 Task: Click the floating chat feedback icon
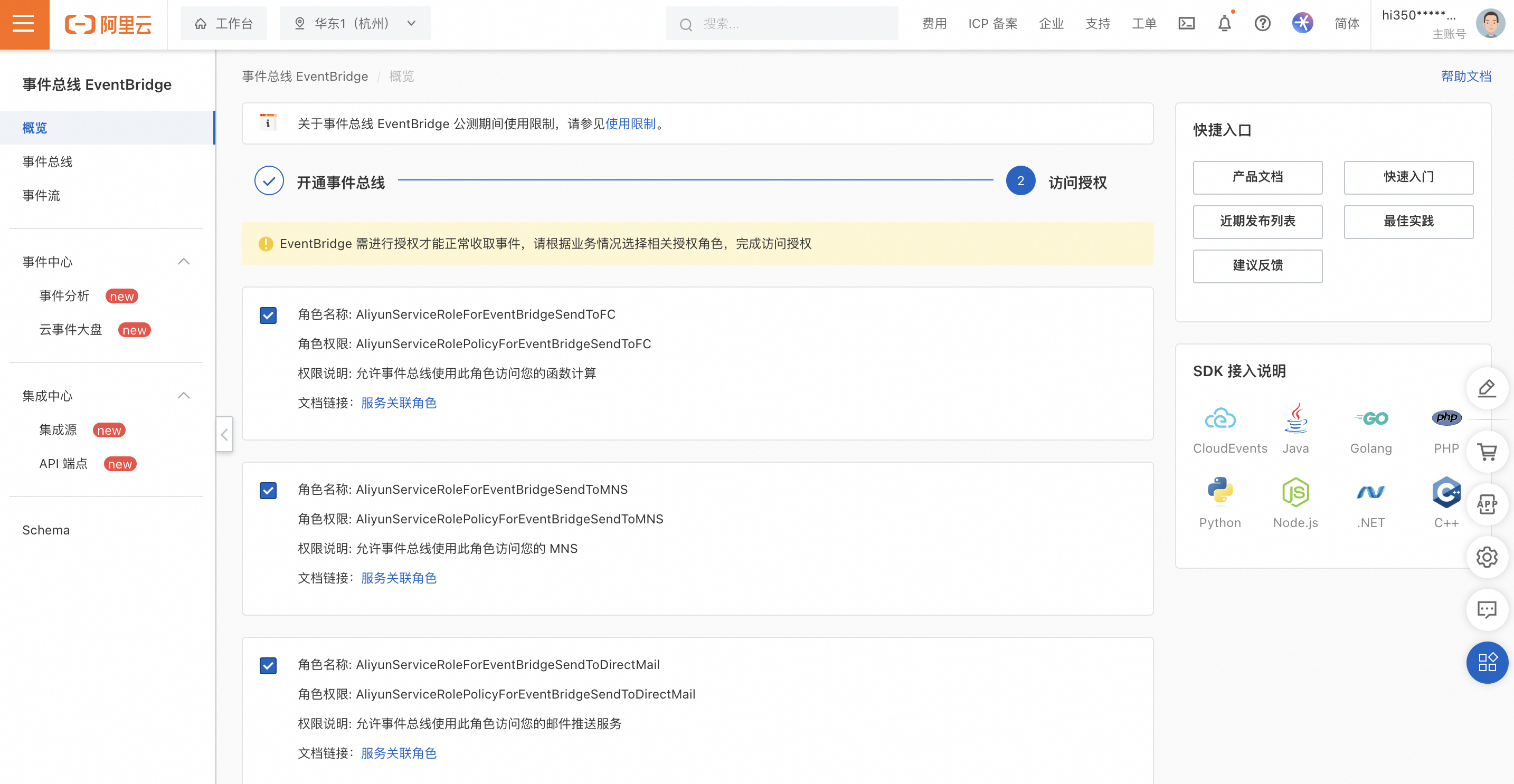pyautogui.click(x=1487, y=609)
